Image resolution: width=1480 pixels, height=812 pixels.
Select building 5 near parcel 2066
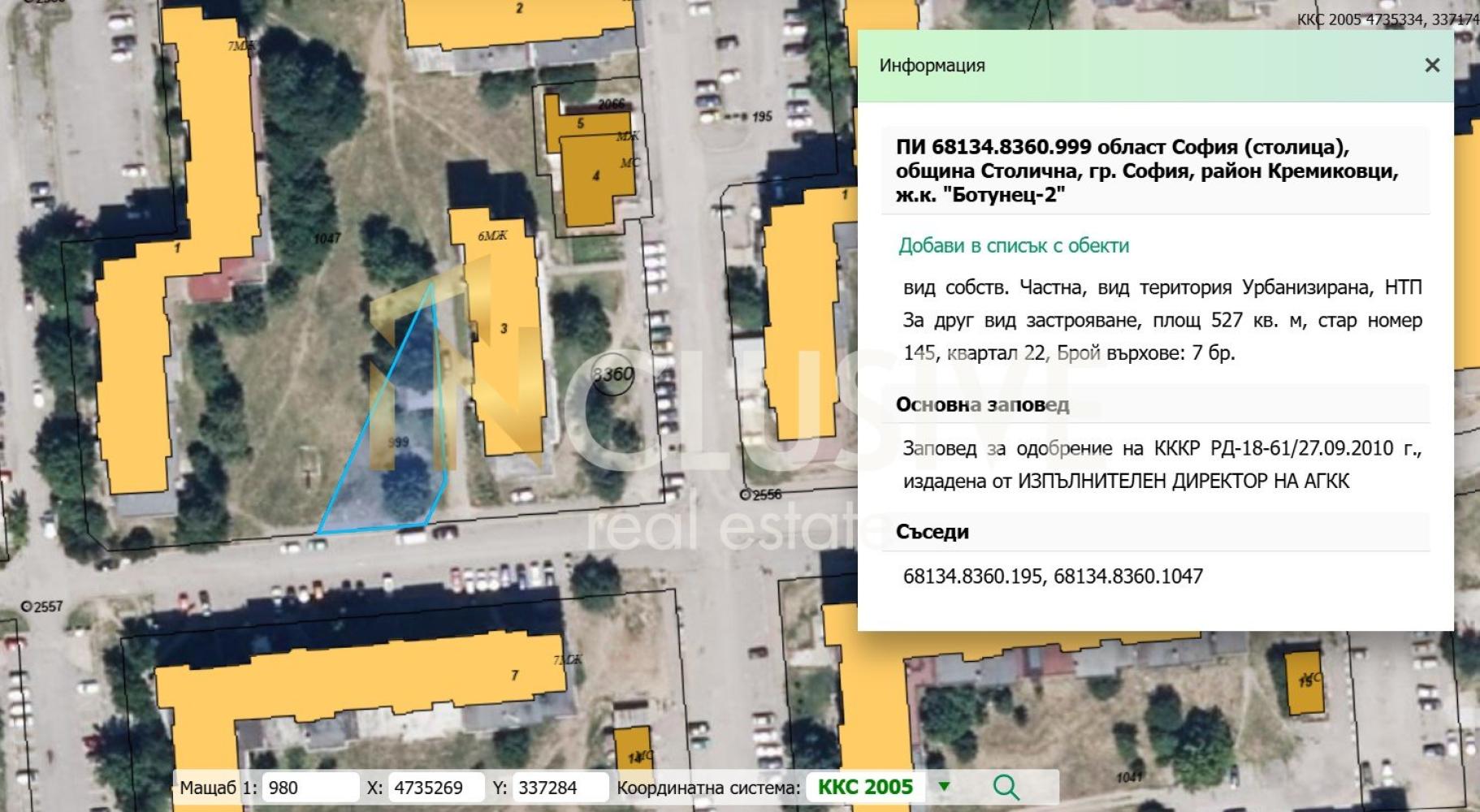[581, 123]
